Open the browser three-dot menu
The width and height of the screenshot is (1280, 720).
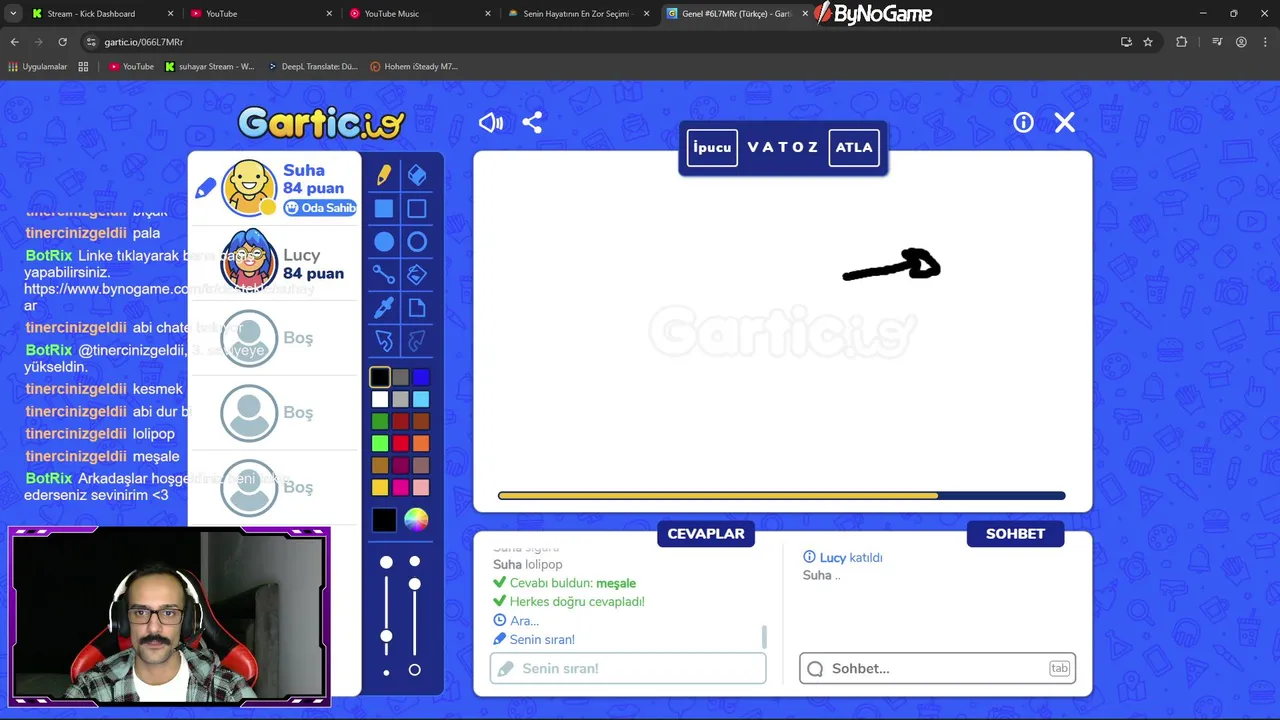pyautogui.click(x=1265, y=42)
